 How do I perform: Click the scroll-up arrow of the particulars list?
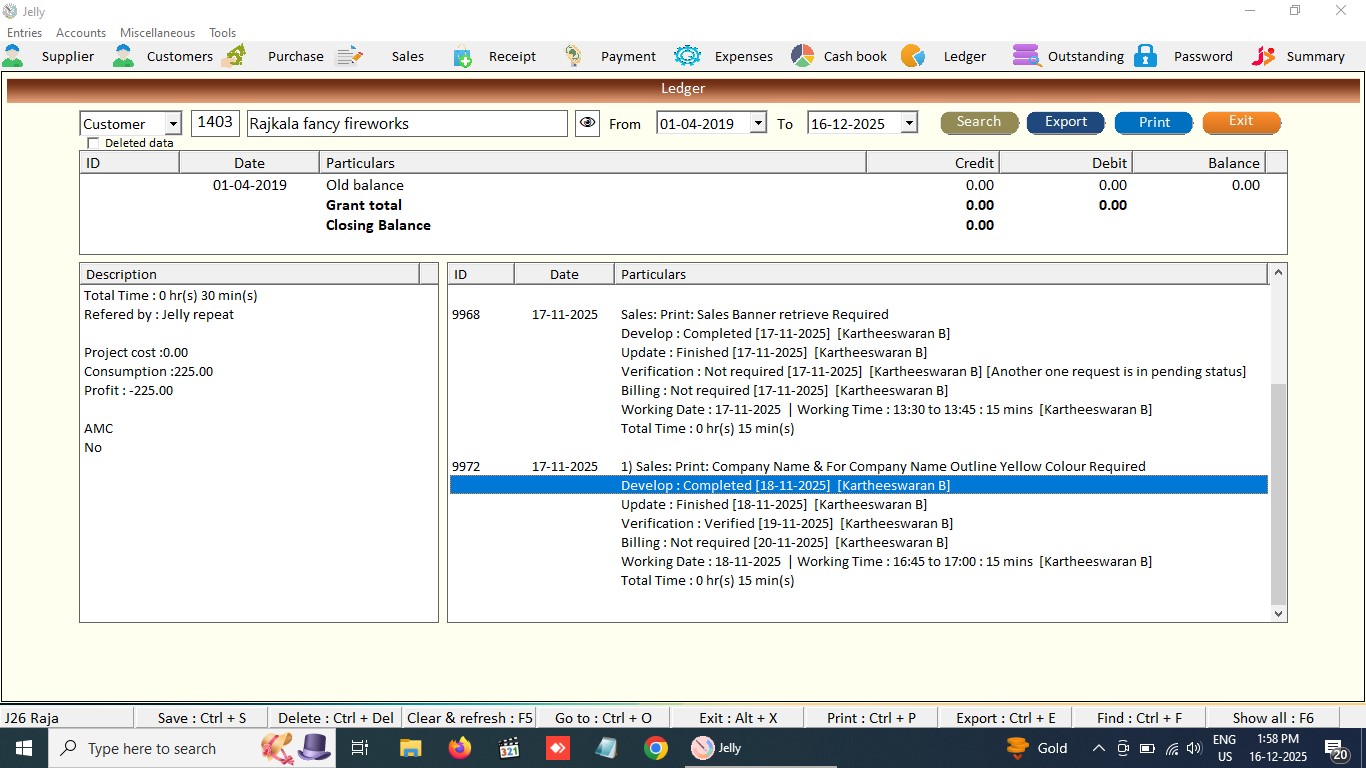pyautogui.click(x=1278, y=272)
